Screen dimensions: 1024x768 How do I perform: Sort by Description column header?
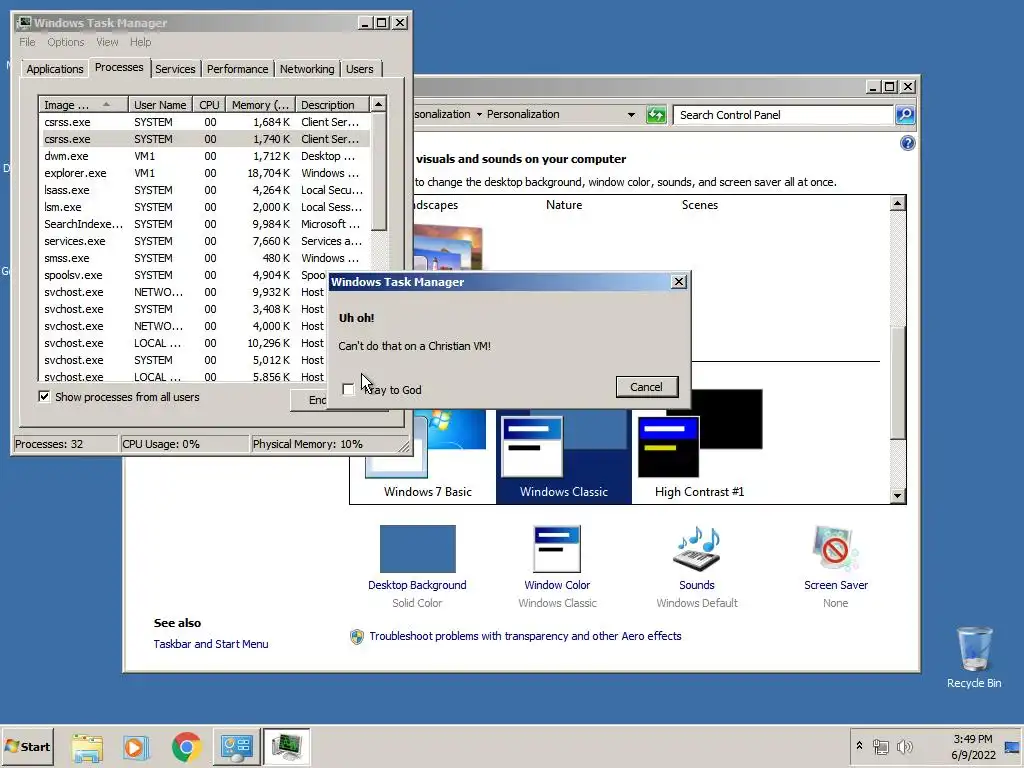332,104
